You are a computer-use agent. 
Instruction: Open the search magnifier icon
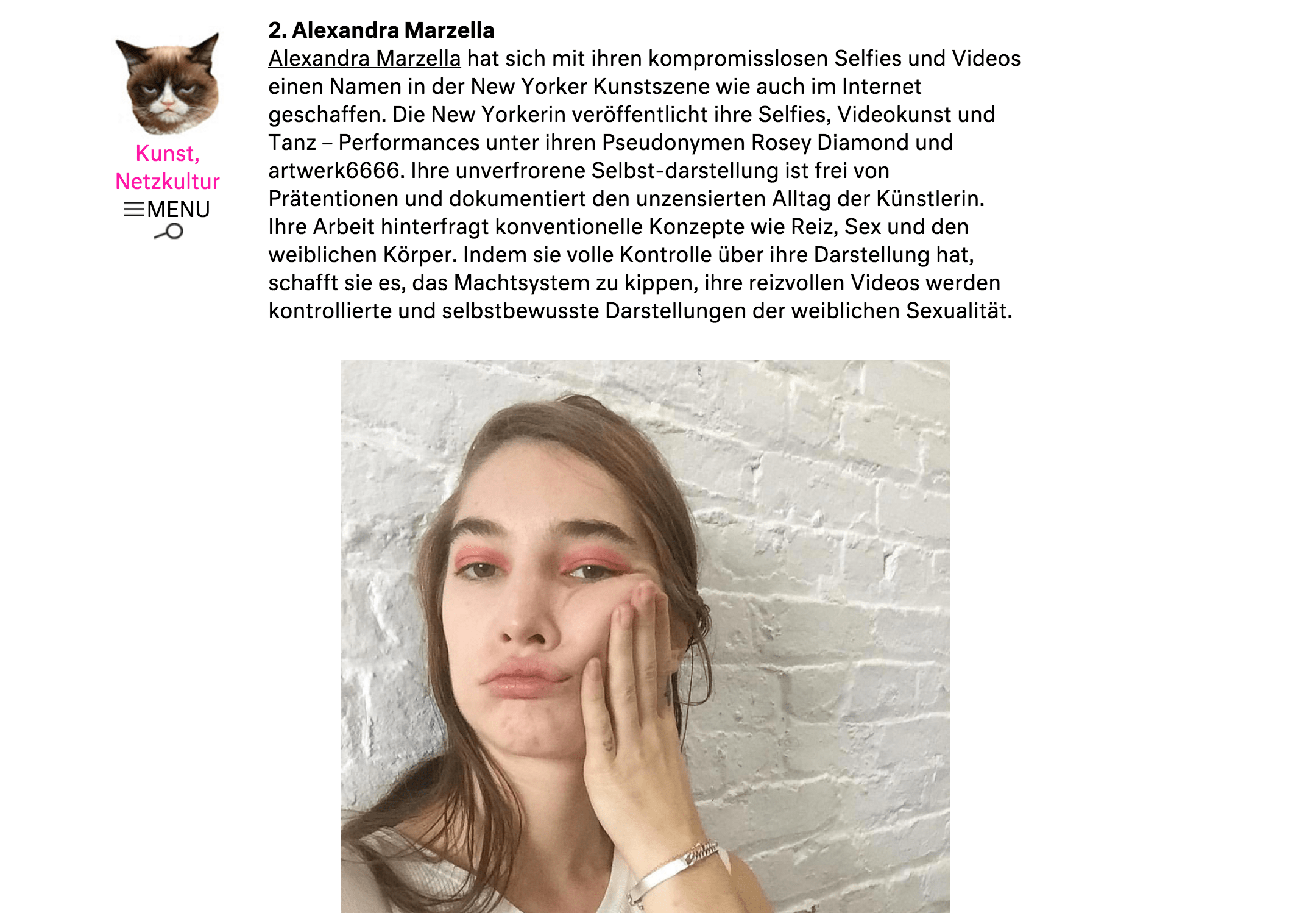[x=168, y=232]
